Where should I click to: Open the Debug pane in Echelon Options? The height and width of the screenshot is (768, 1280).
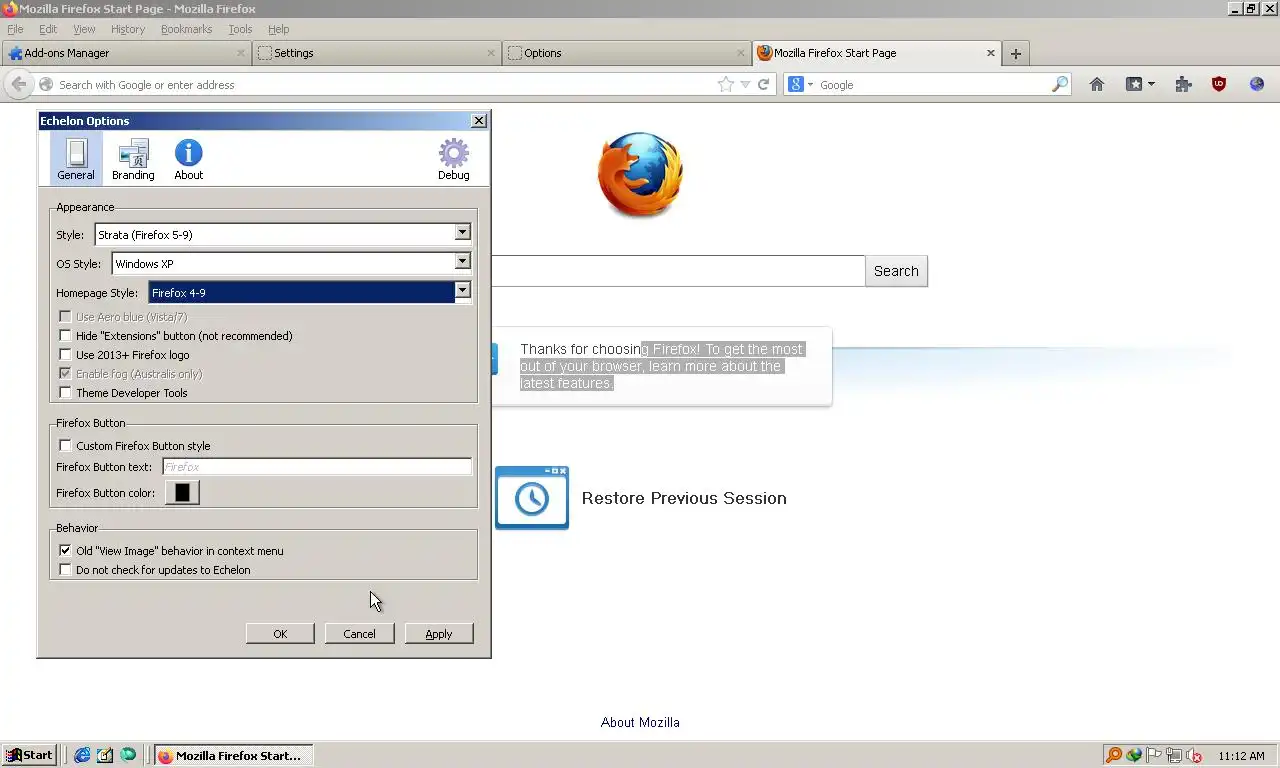(453, 159)
